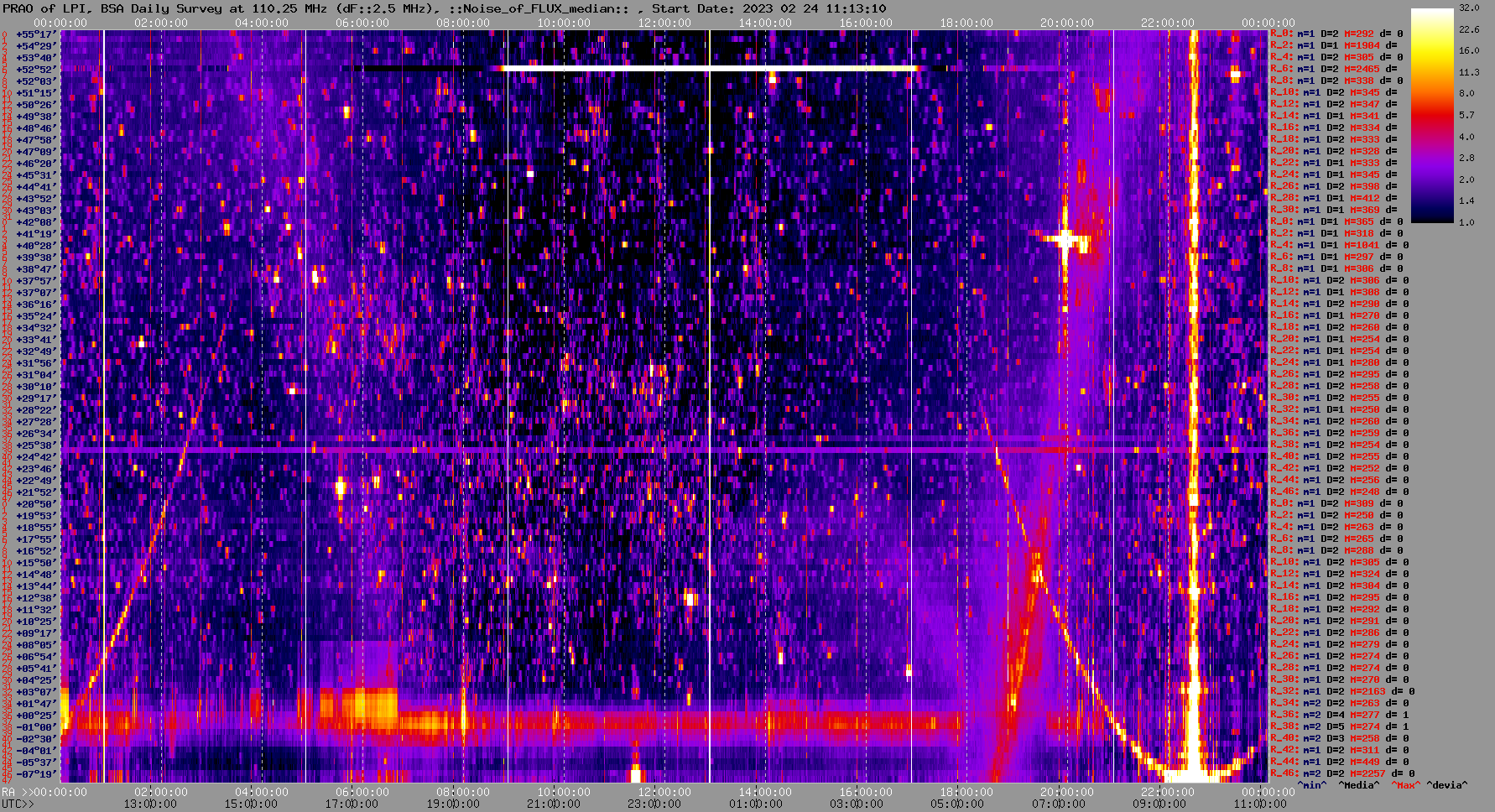Click the stats row showing D=4 M=277
The height and width of the screenshot is (812, 1495).
[1340, 715]
